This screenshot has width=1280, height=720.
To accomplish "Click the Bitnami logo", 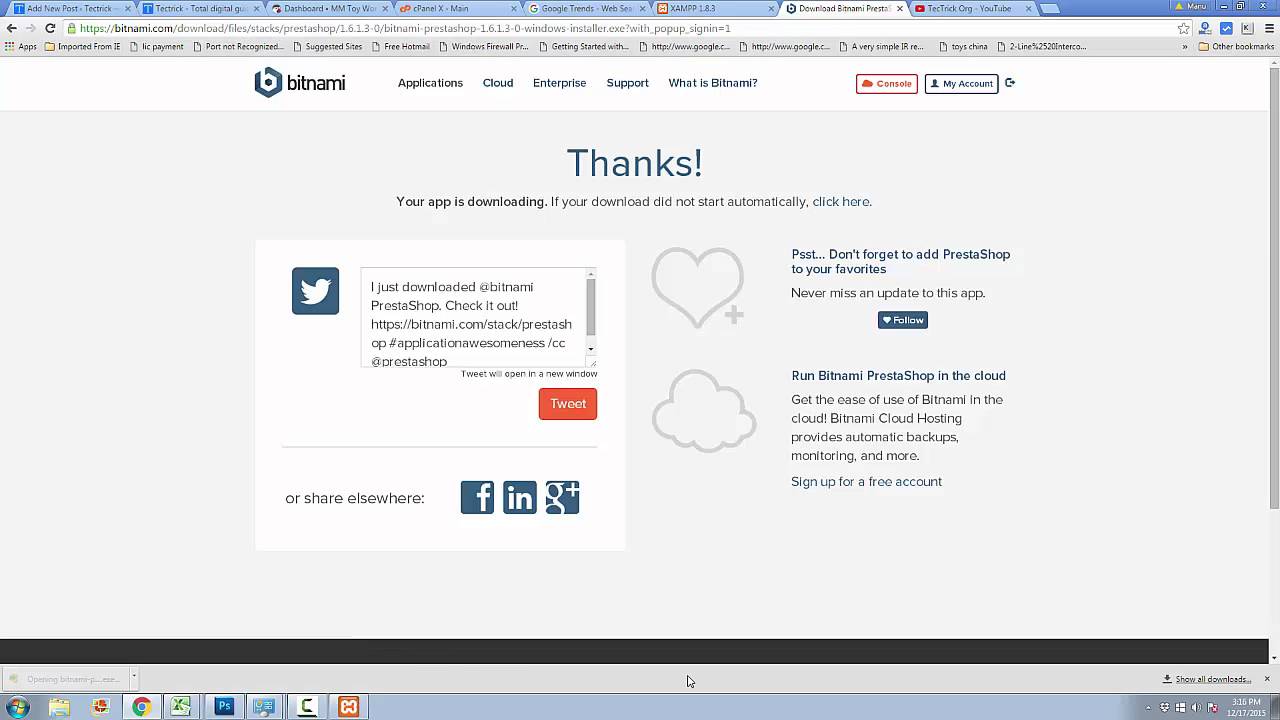I will (x=300, y=83).
